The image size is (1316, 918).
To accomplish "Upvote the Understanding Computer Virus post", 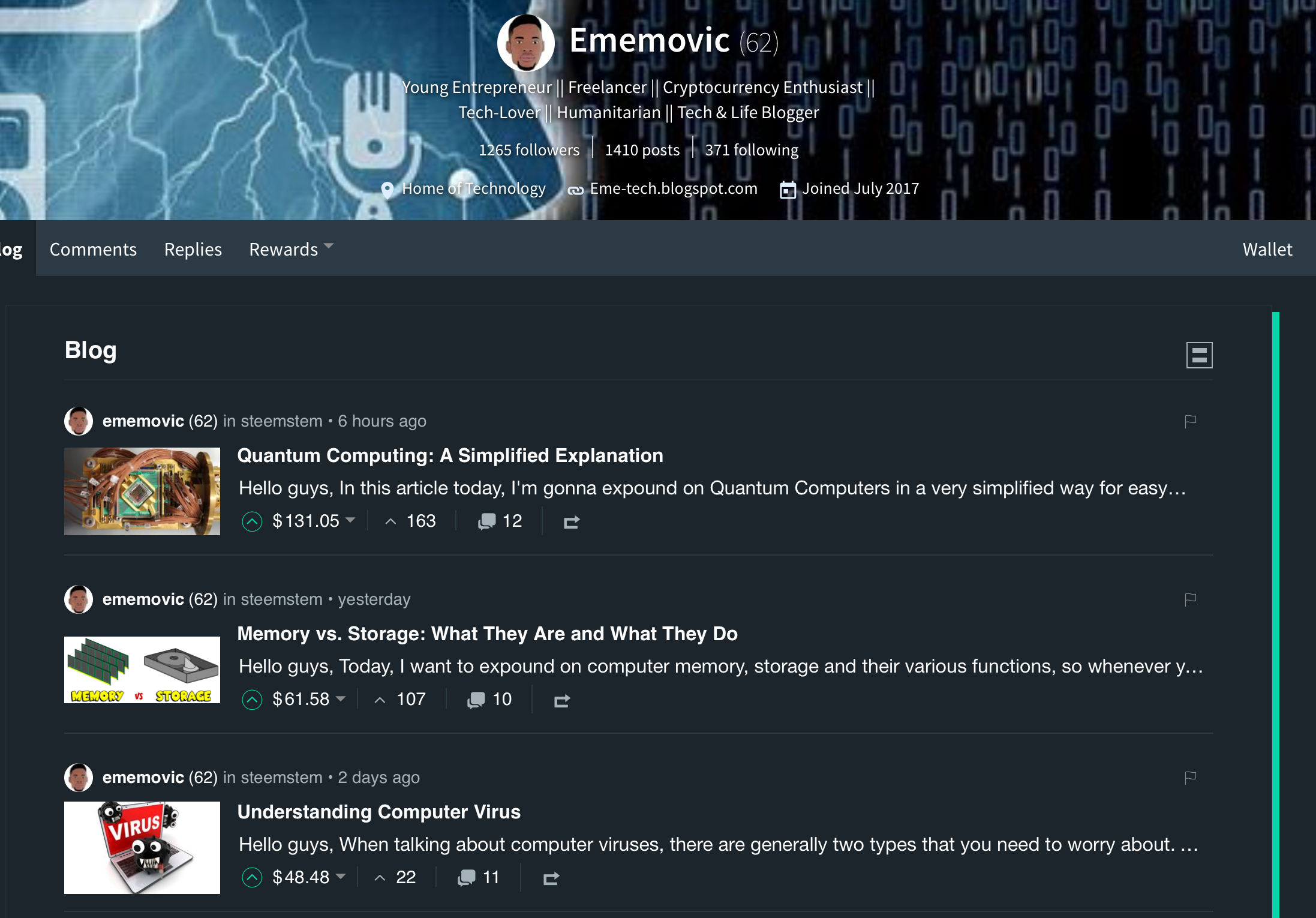I will point(252,878).
